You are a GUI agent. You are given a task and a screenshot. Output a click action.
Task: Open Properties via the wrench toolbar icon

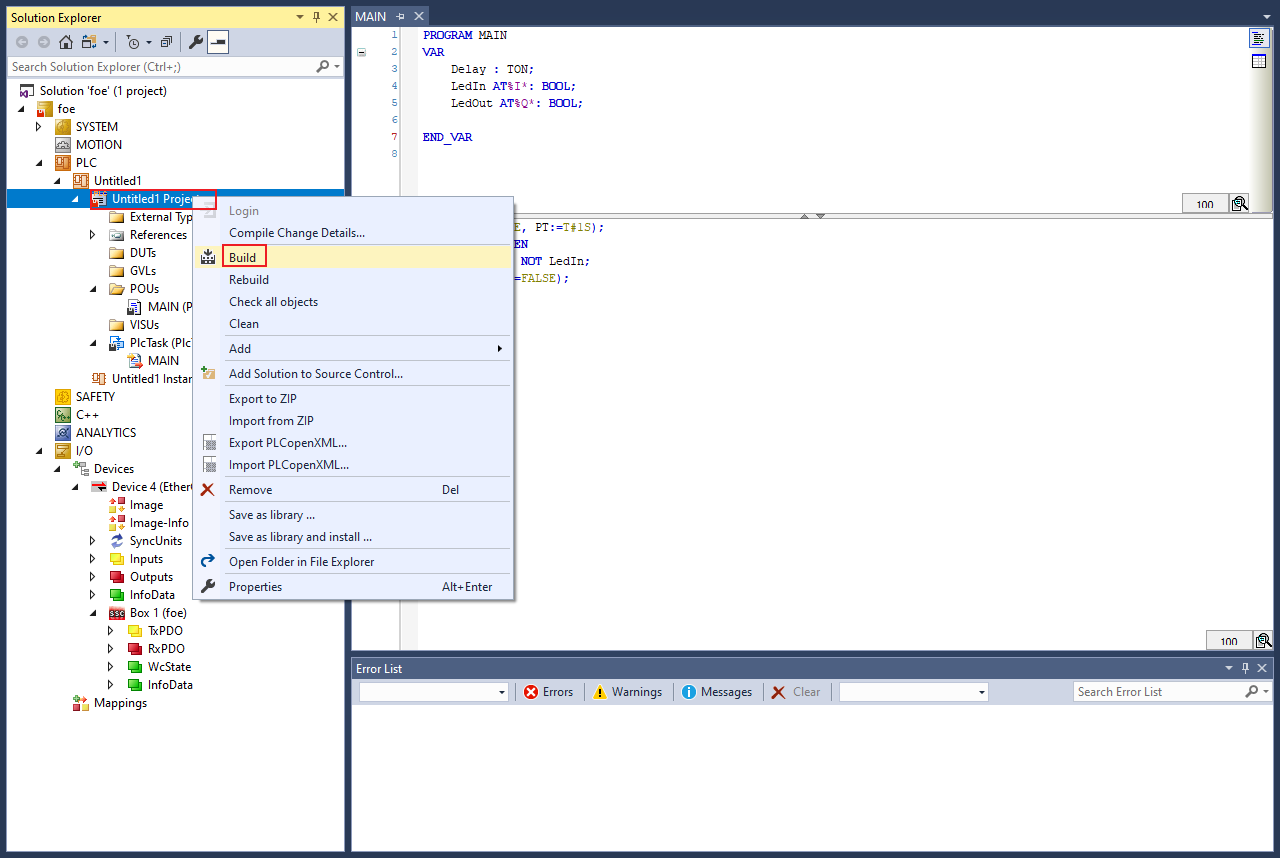196,42
